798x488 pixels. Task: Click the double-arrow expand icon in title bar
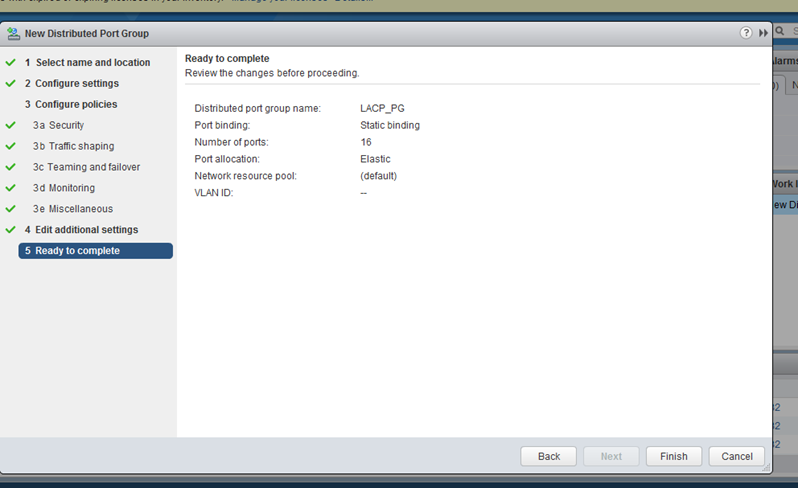tap(763, 33)
